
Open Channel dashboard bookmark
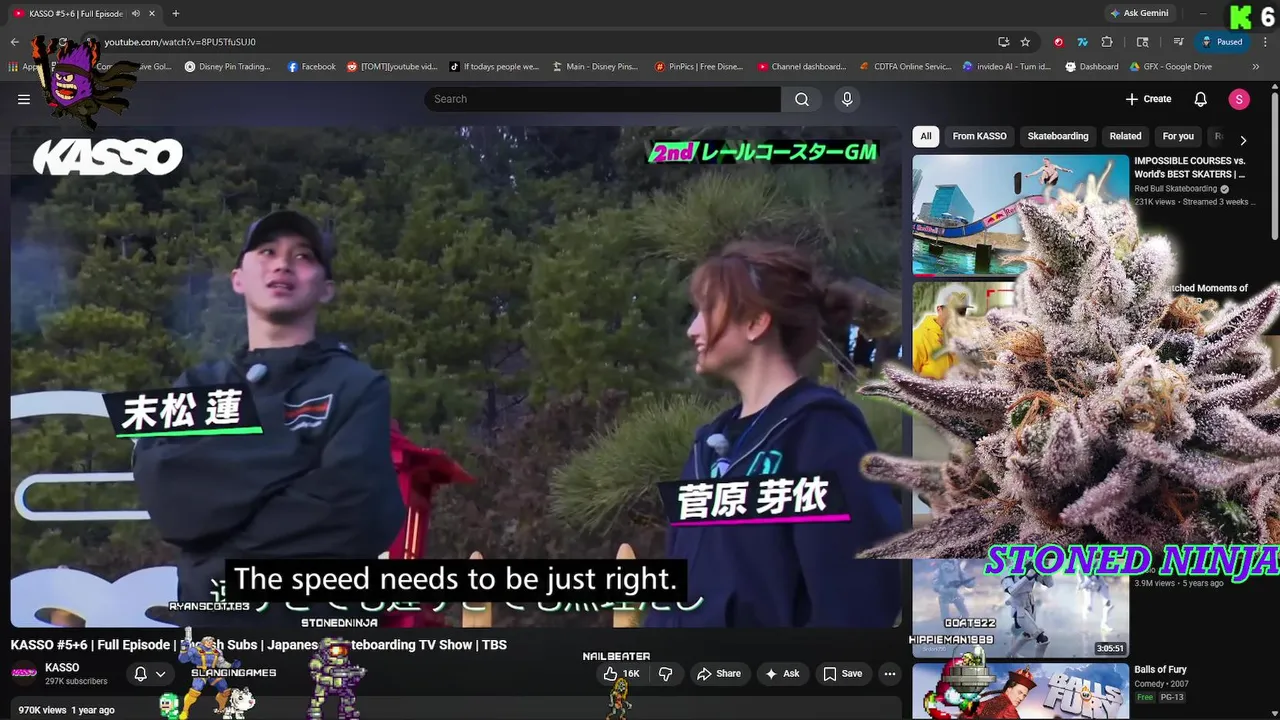[x=802, y=67]
